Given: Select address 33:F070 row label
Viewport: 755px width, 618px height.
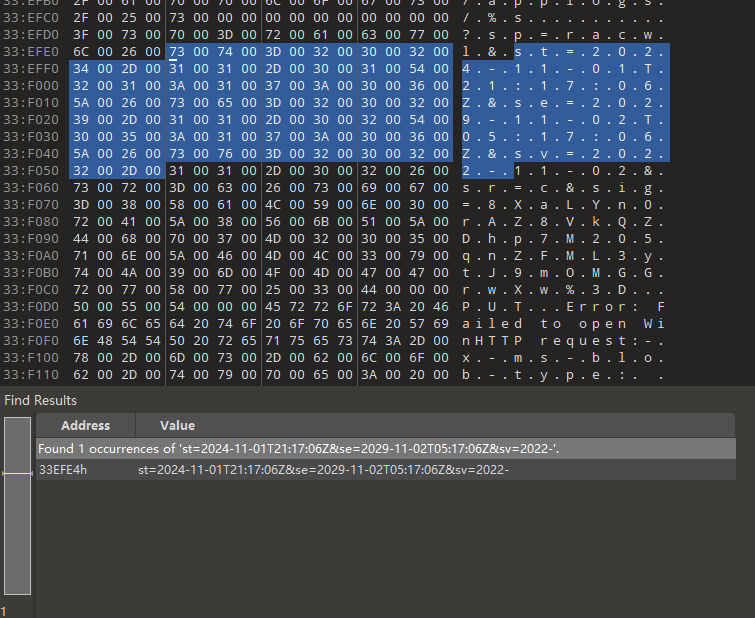Looking at the screenshot, I should (31, 205).
